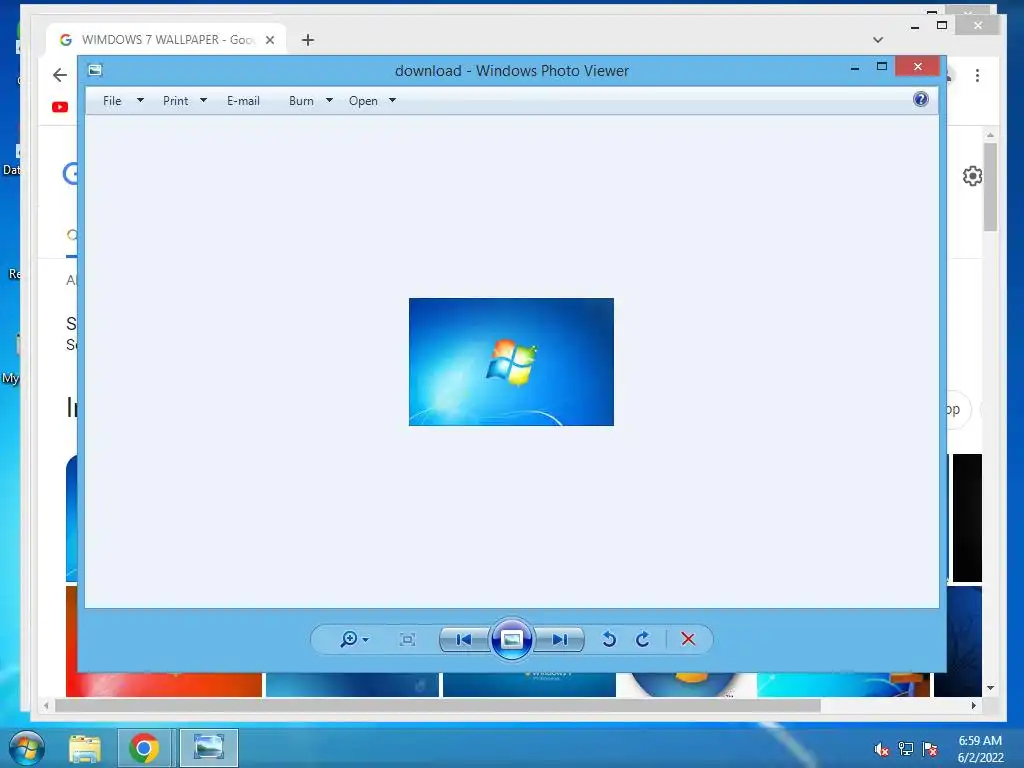Open Windows Explorer from the taskbar
Viewport: 1024px width, 768px height.
click(85, 748)
